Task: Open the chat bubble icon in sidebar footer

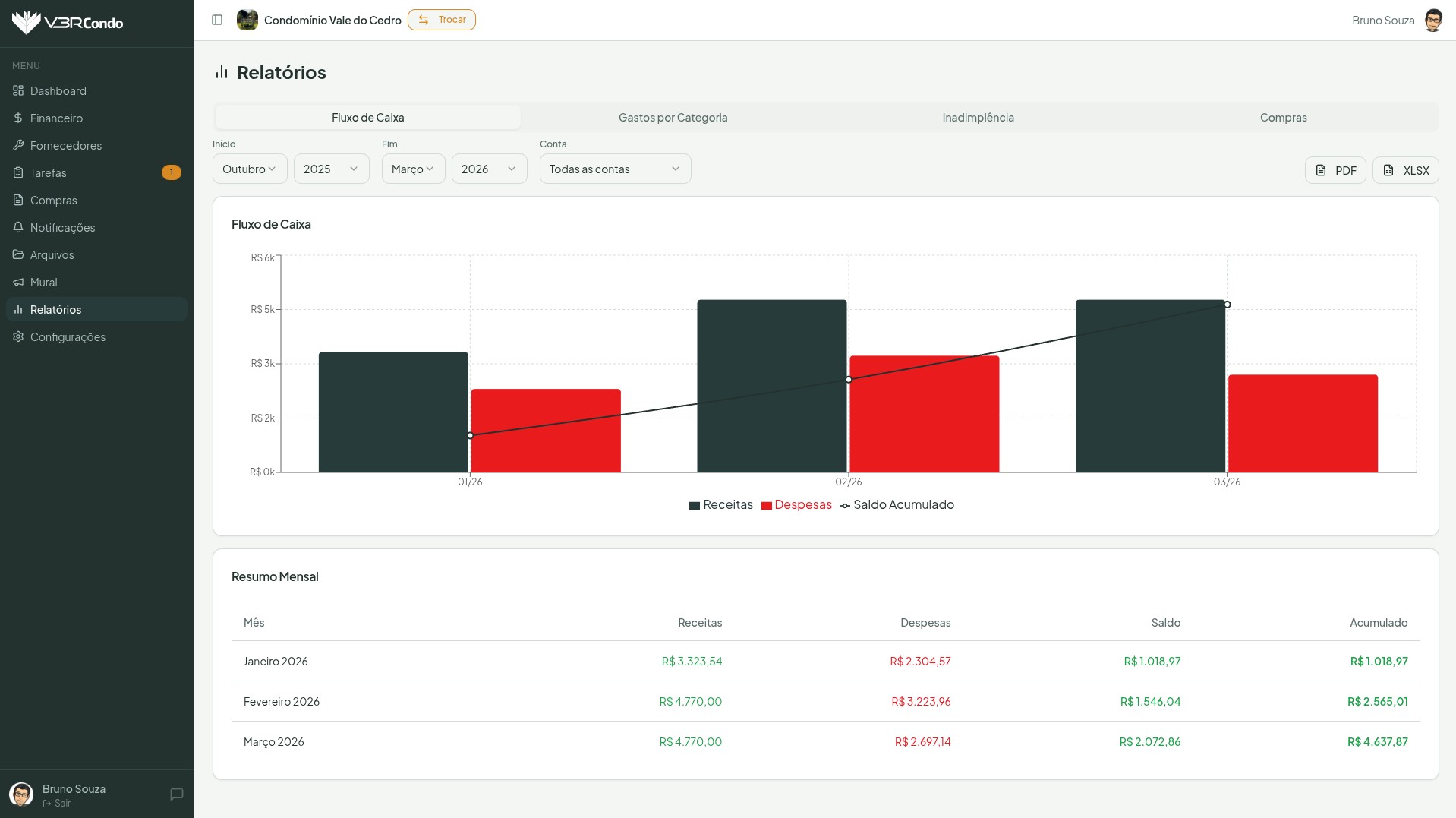Action: (177, 794)
